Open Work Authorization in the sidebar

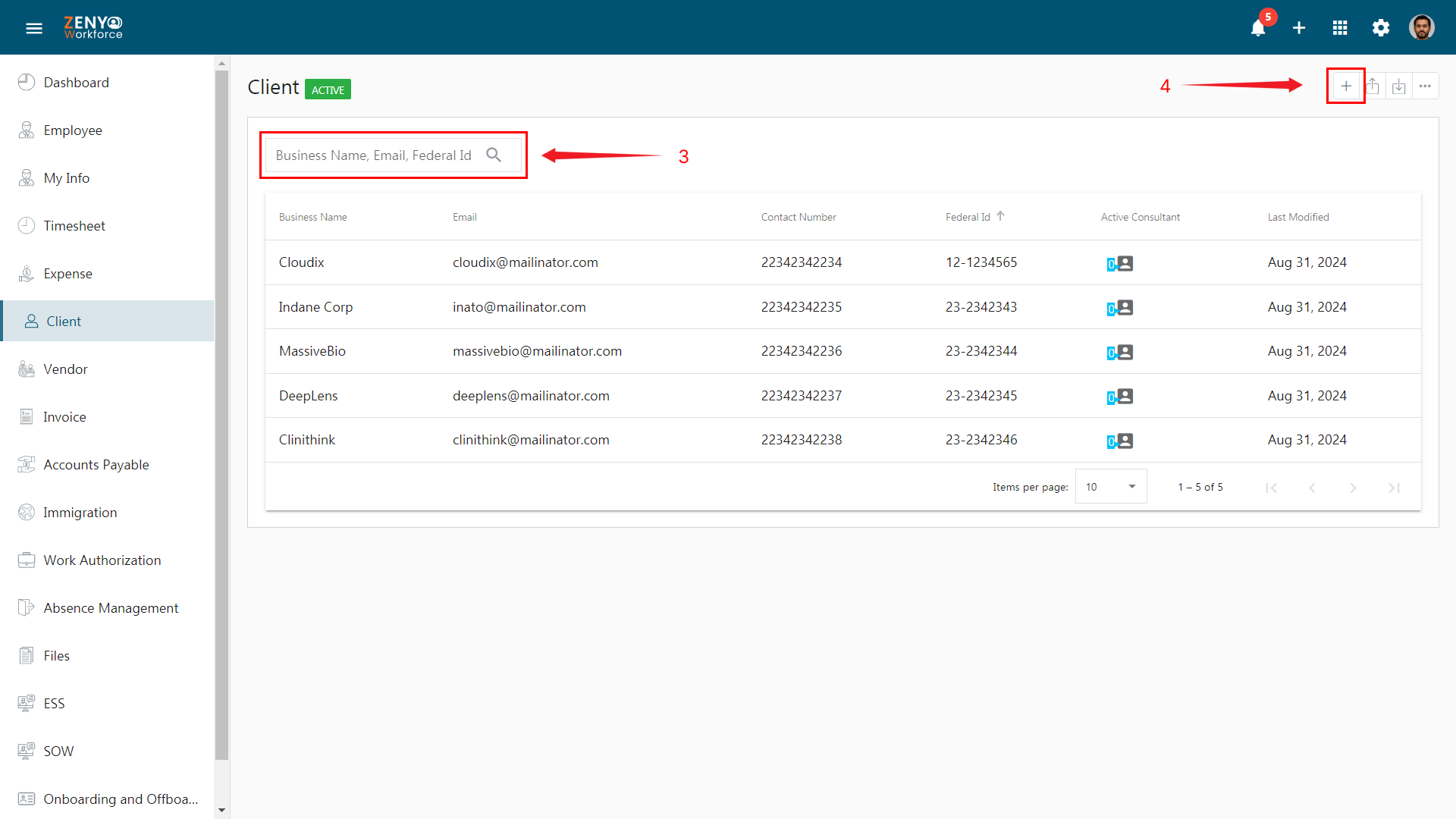click(108, 560)
